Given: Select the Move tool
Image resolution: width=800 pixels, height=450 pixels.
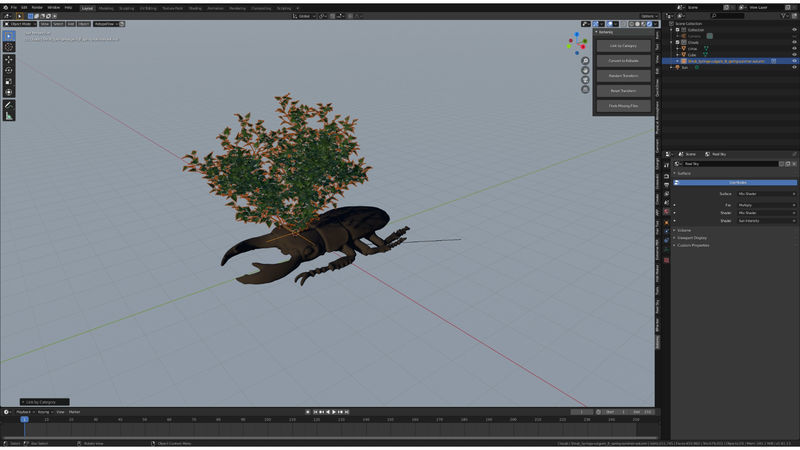Looking at the screenshot, I should [9, 60].
